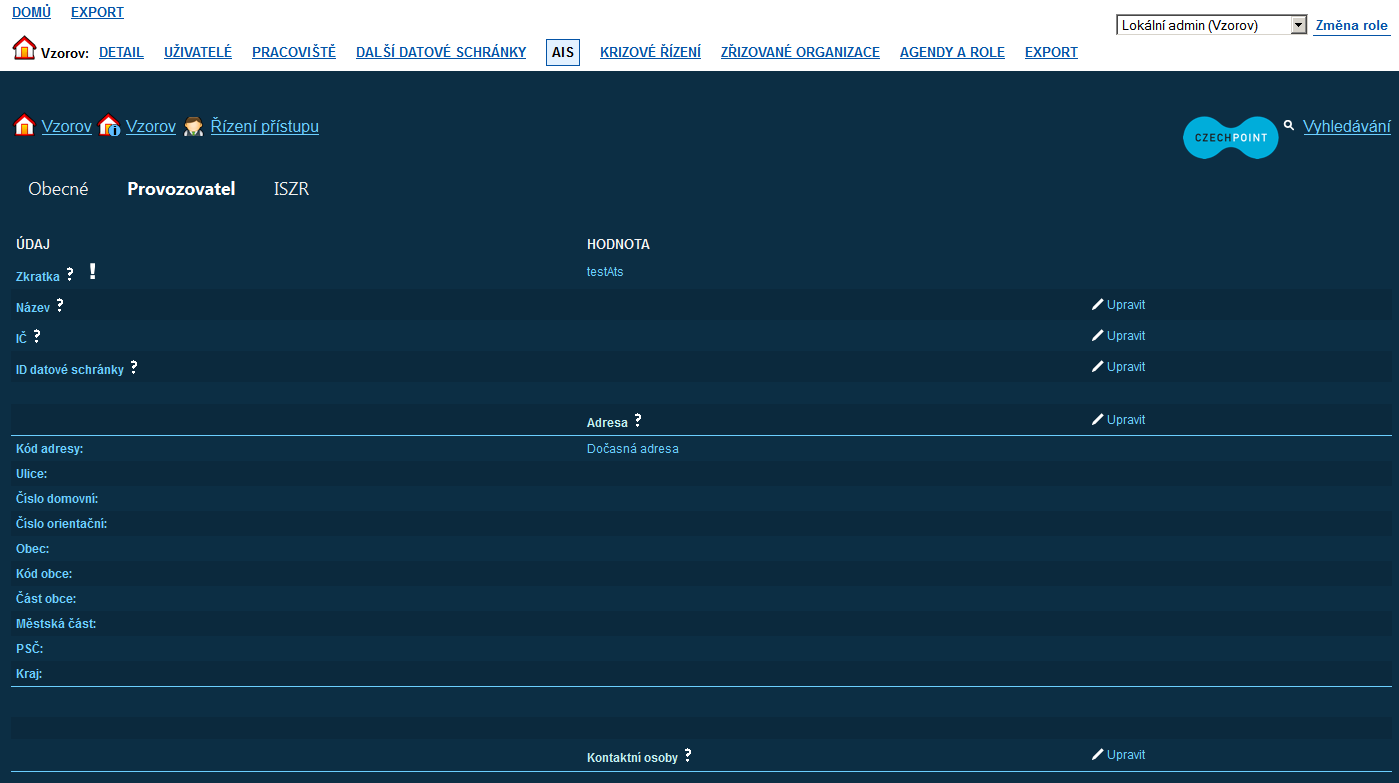Switch to the Obecné tab

tap(58, 189)
